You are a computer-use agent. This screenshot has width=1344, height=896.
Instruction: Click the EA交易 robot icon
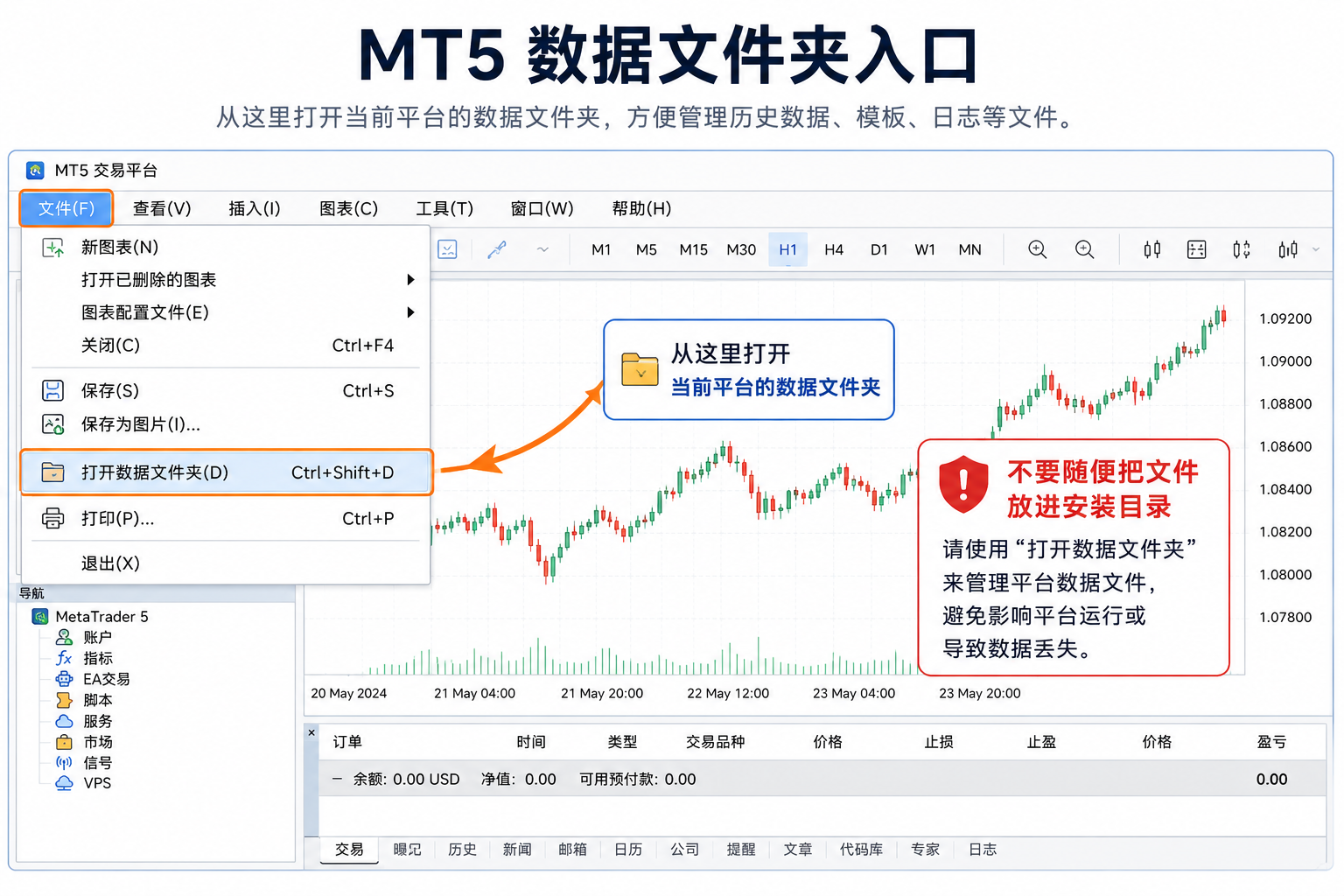64,679
